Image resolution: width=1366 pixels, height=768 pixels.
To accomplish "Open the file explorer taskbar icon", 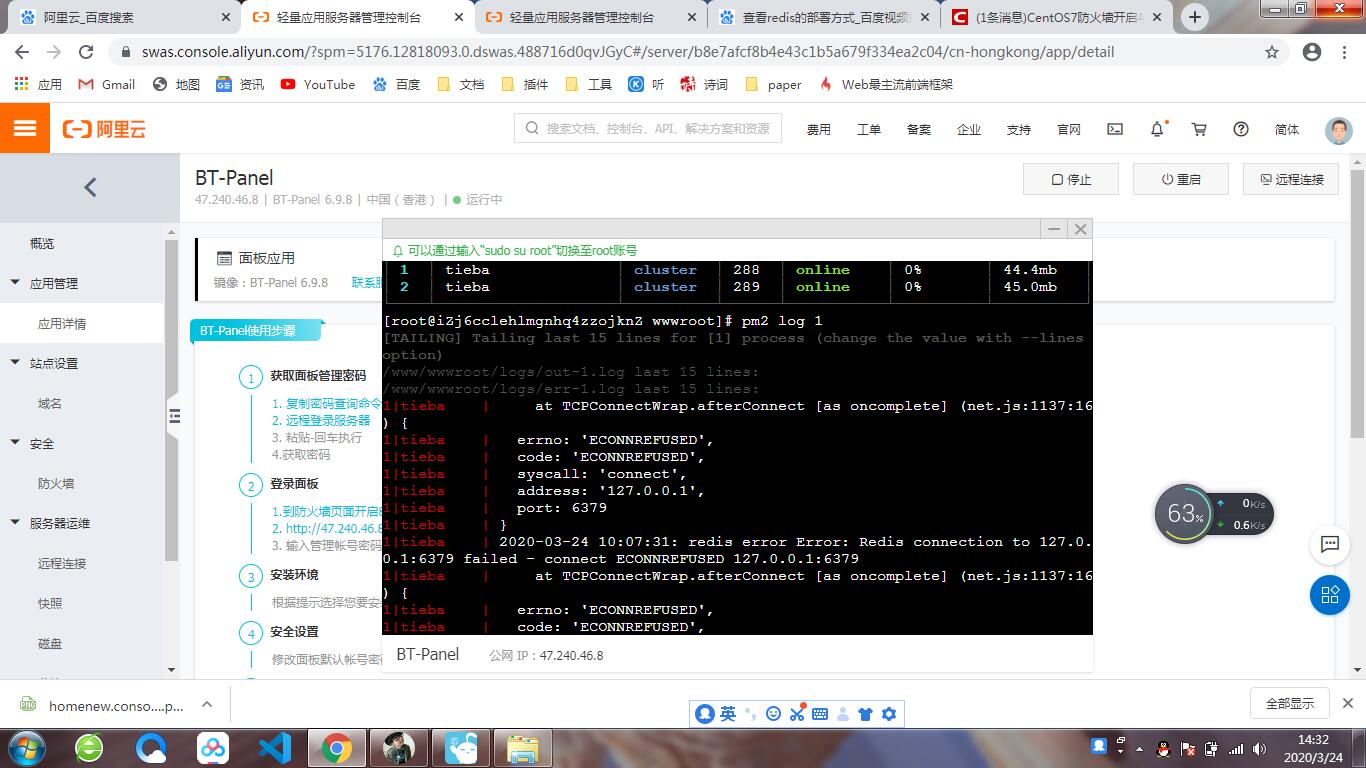I will pyautogui.click(x=522, y=748).
